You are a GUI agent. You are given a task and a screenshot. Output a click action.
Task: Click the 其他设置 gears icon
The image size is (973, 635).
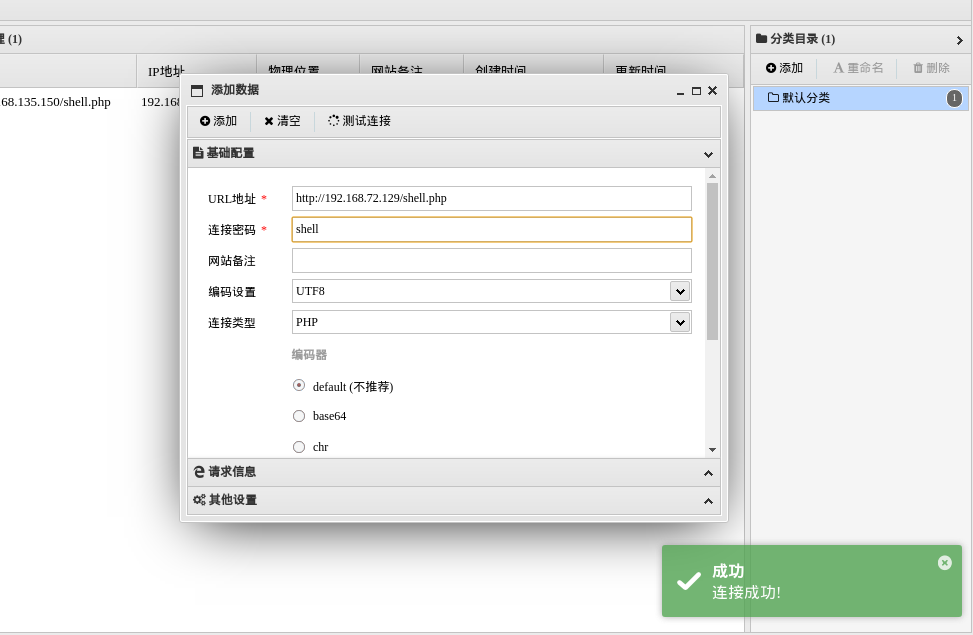(x=199, y=500)
